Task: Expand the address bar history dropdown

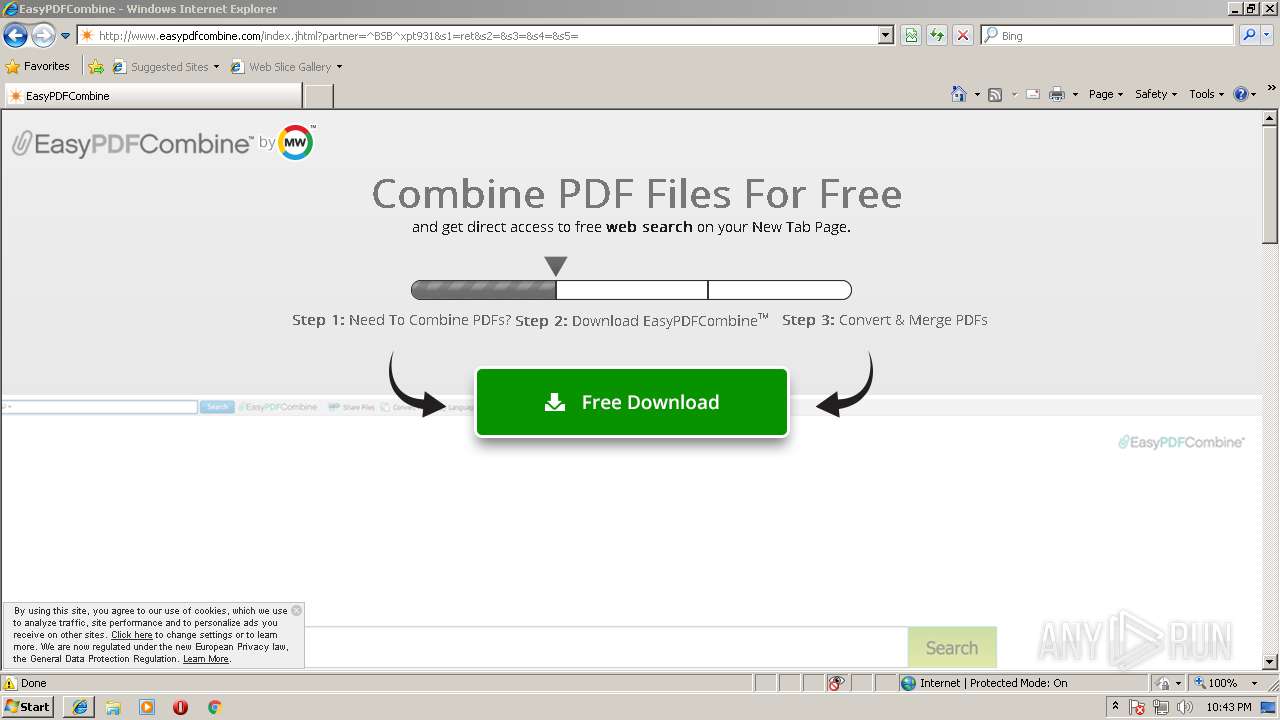Action: click(886, 35)
